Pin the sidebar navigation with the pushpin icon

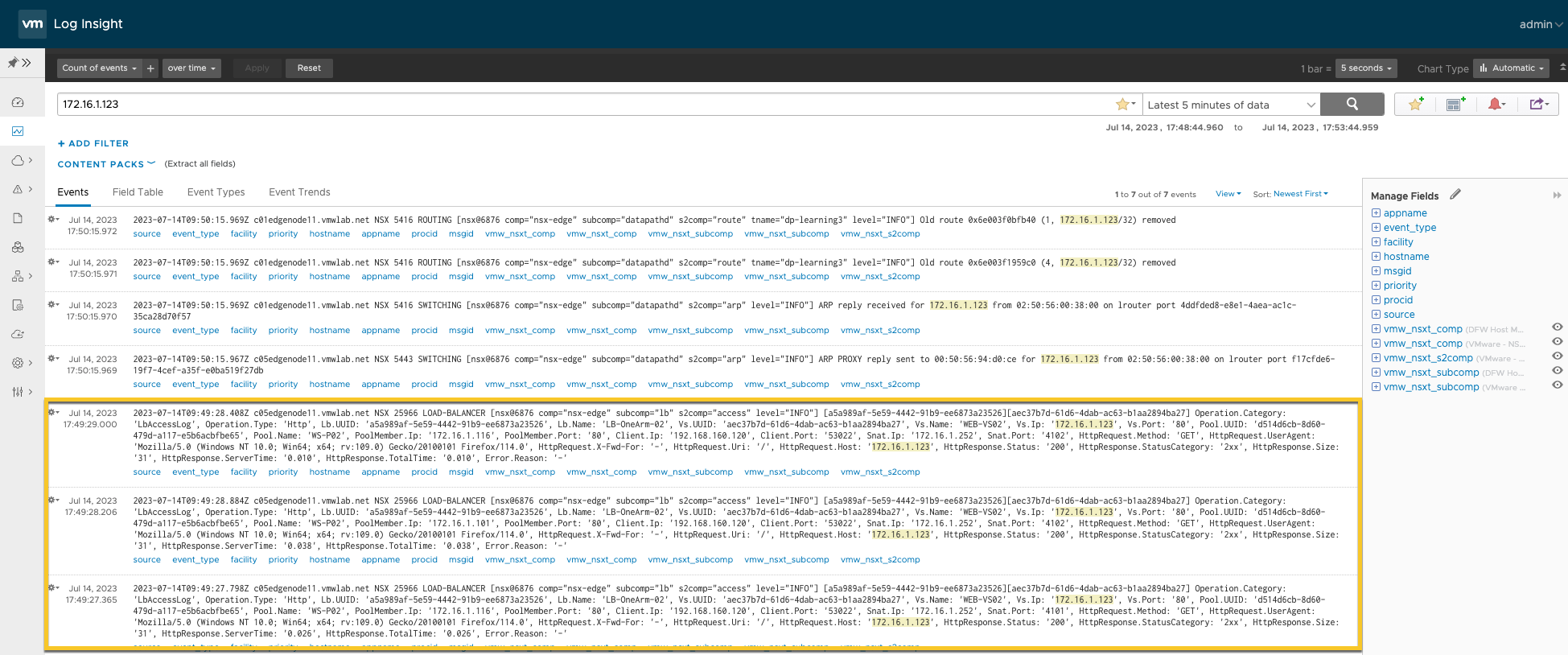(x=13, y=62)
